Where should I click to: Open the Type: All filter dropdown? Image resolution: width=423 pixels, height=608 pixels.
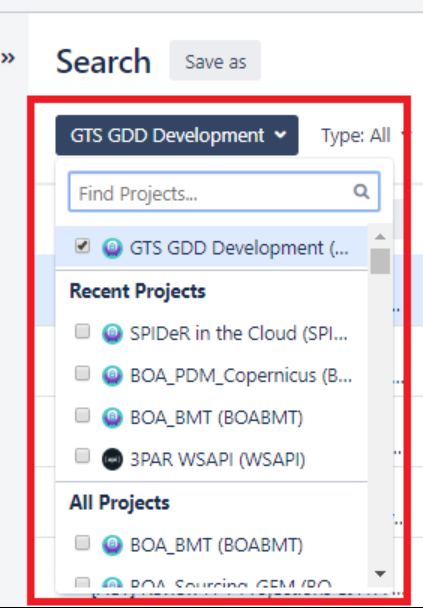364,135
